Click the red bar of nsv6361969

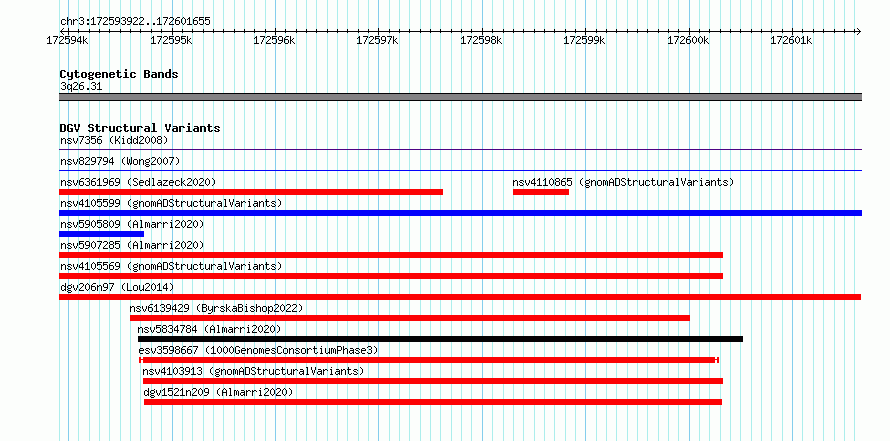251,192
